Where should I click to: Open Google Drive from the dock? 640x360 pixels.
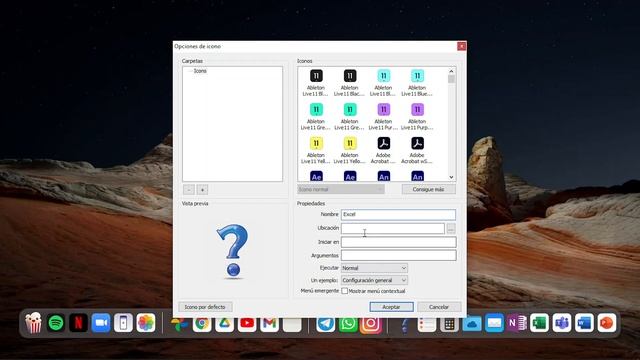[x=224, y=324]
